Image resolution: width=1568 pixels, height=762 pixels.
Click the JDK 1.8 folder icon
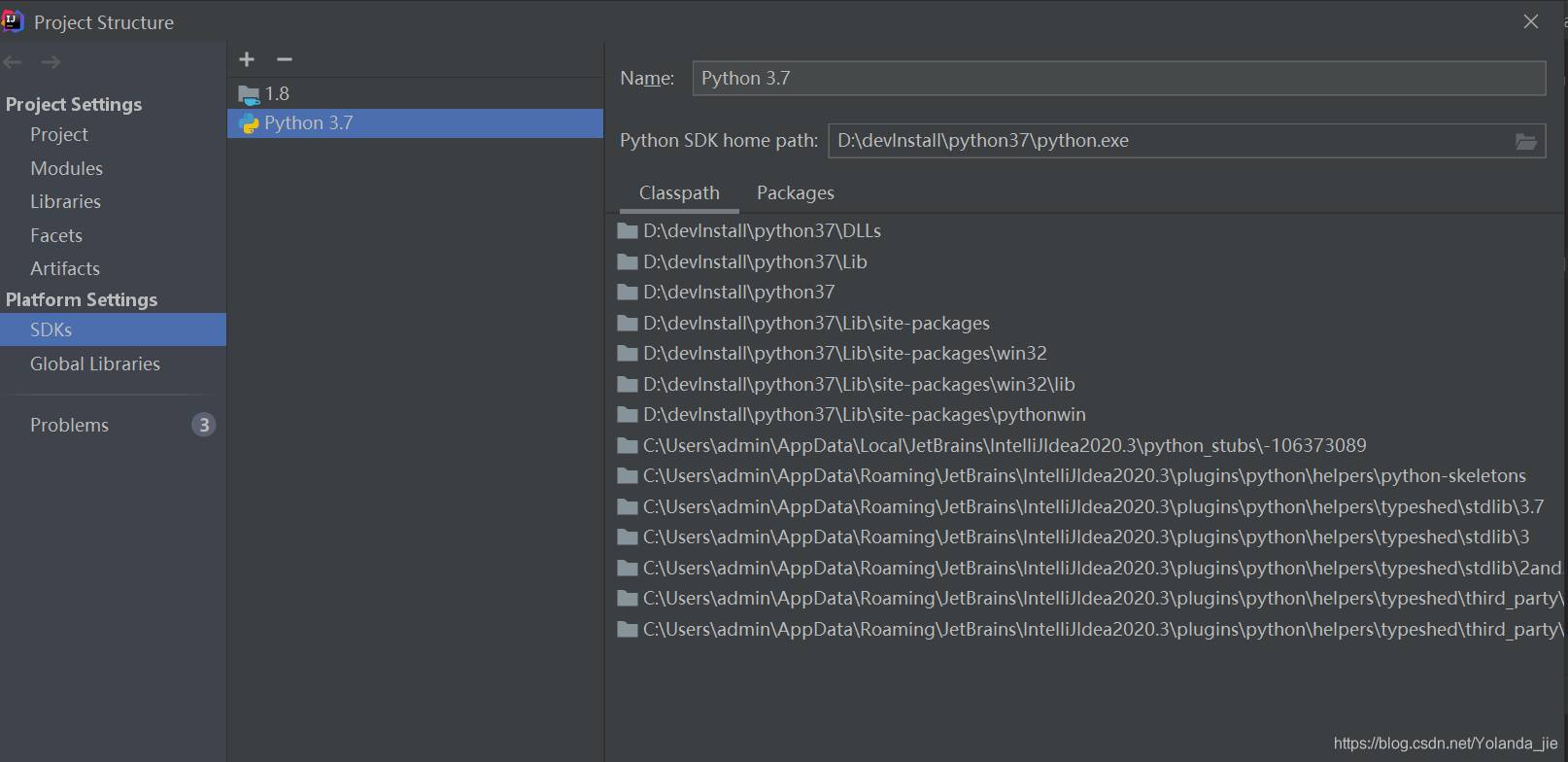pos(250,94)
